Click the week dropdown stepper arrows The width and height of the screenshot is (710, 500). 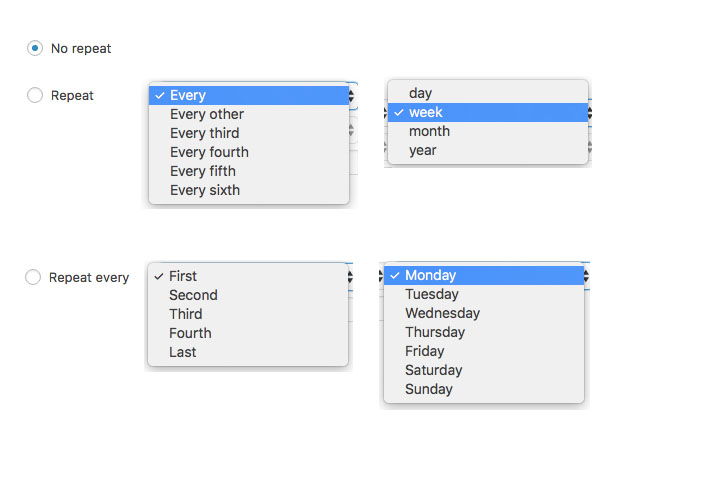point(589,113)
